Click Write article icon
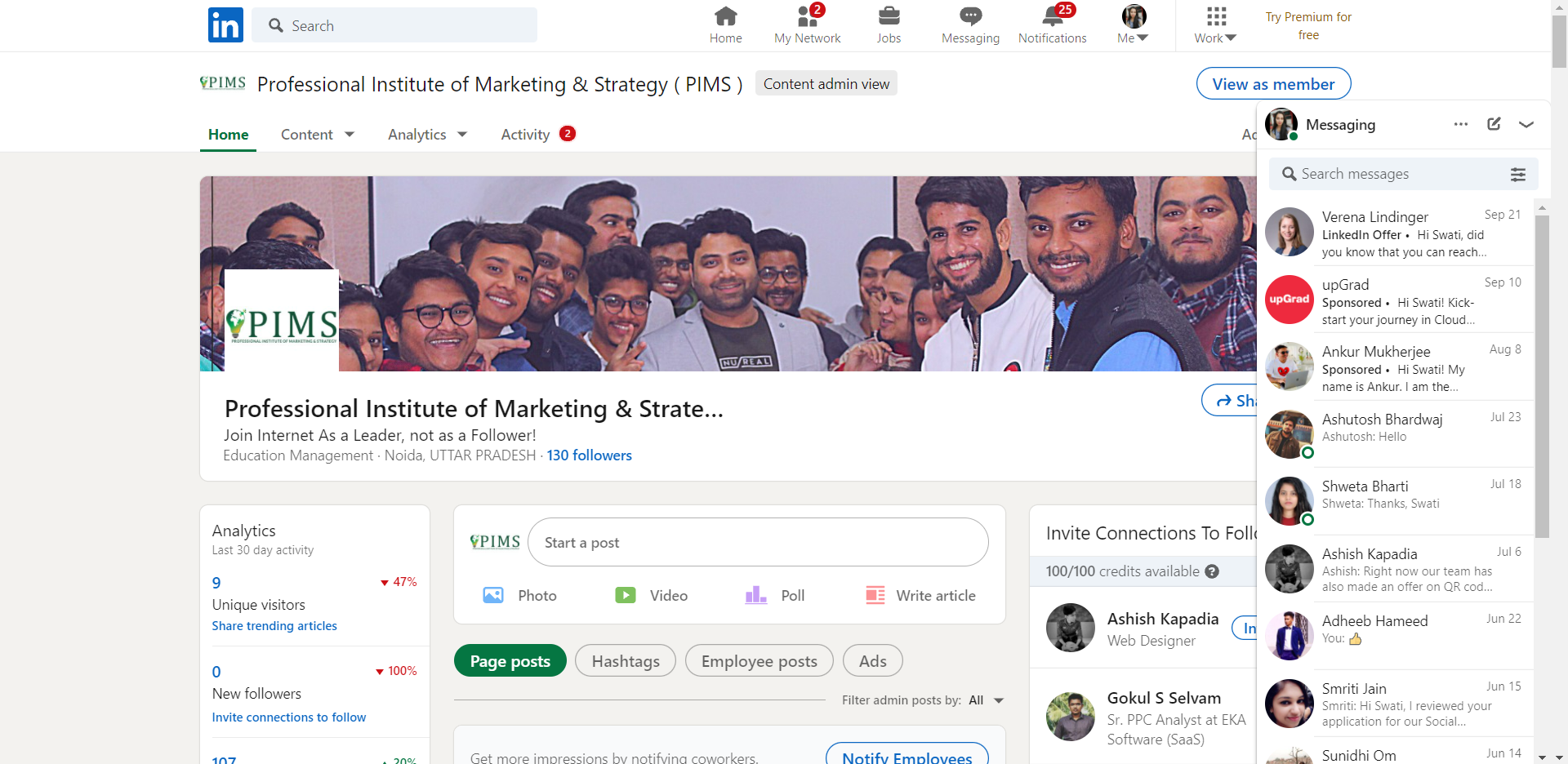Viewport: 1568px width, 764px height. point(875,596)
